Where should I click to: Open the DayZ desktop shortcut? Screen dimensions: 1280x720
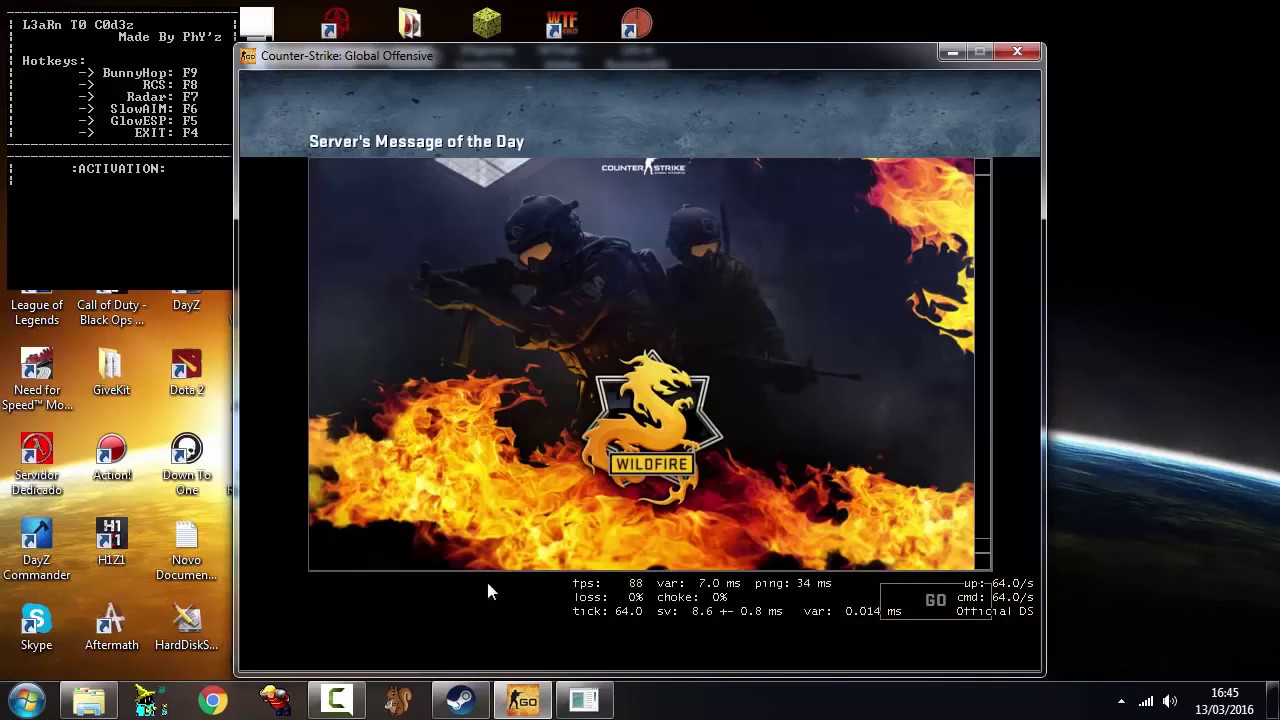pyautogui.click(x=187, y=304)
